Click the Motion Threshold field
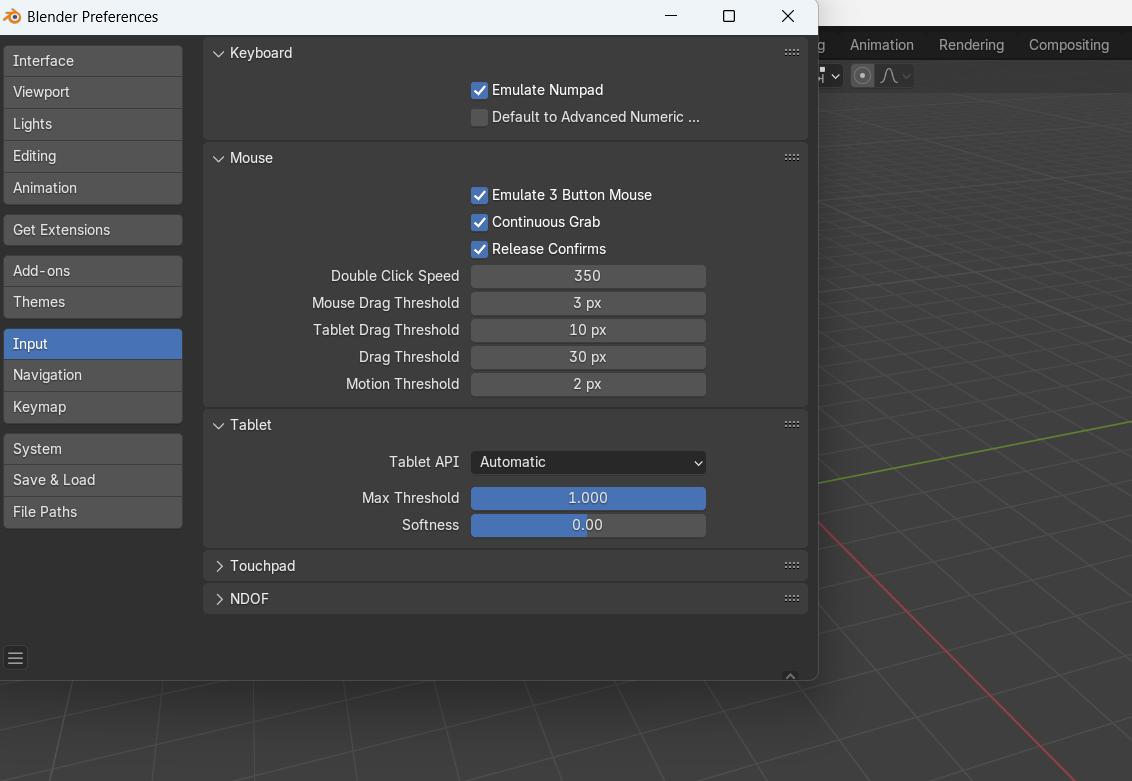This screenshot has height=781, width=1132. pos(588,384)
